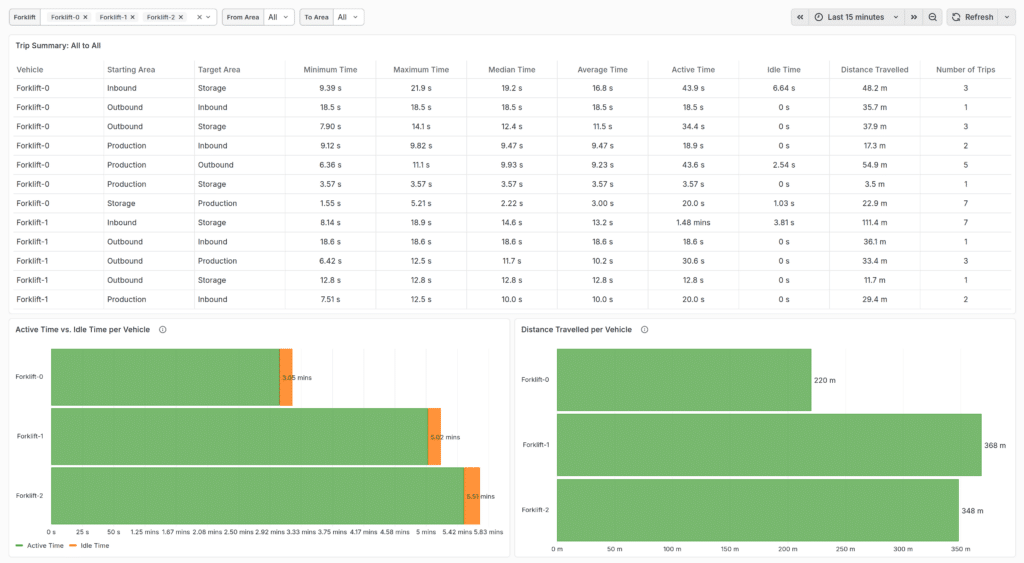Image resolution: width=1024 pixels, height=563 pixels.
Task: Shift time range forwards
Action: pyautogui.click(x=914, y=17)
